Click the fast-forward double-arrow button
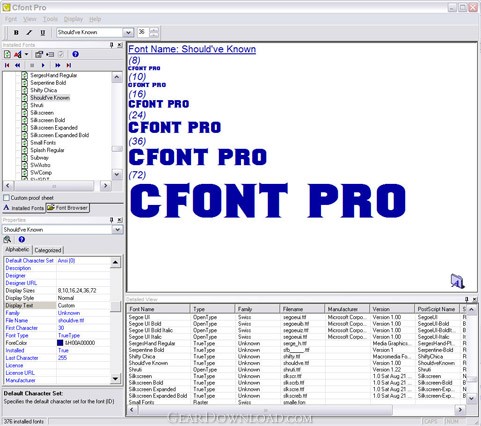Screen dimensions: 481x426 (x=58, y=65)
